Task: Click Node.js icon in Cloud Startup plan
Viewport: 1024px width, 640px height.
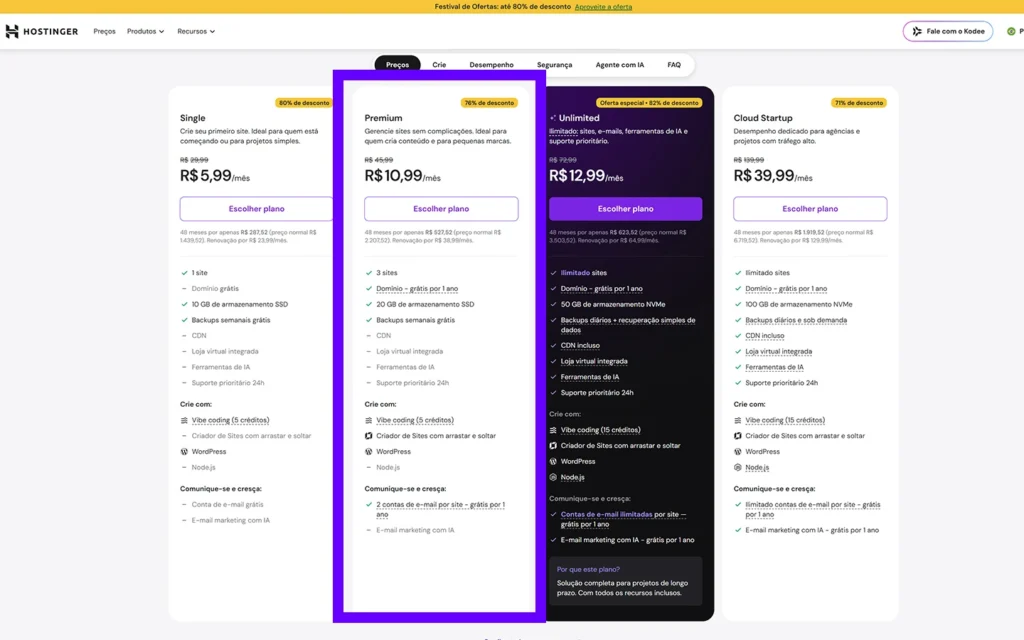Action: point(737,468)
